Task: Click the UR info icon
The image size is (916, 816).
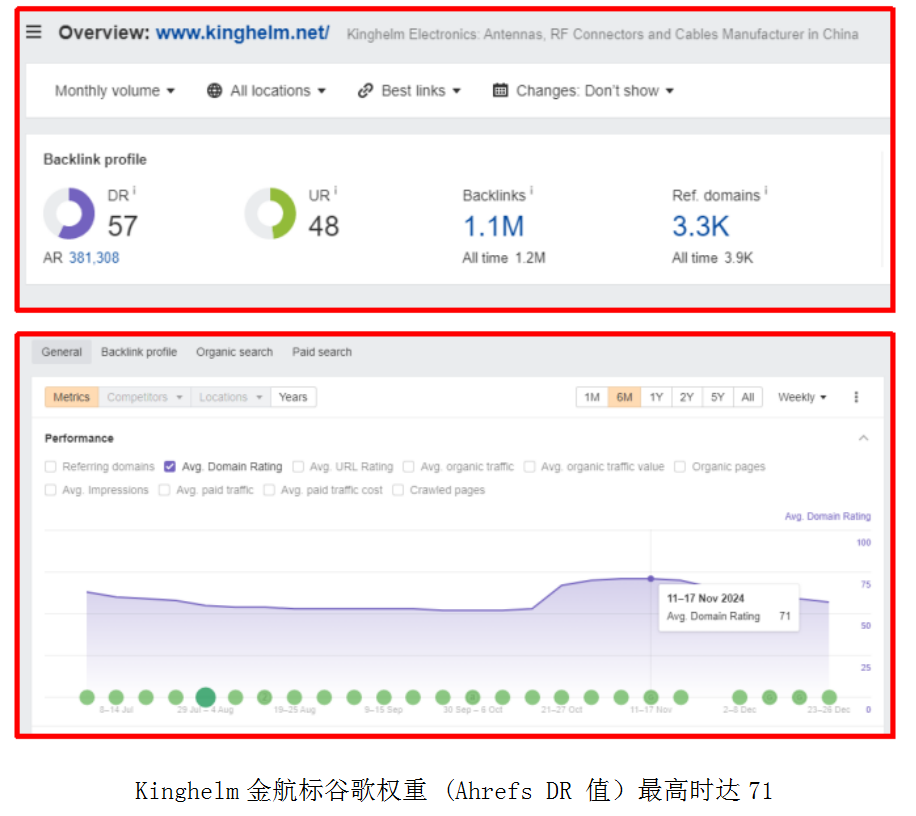Action: click(335, 190)
